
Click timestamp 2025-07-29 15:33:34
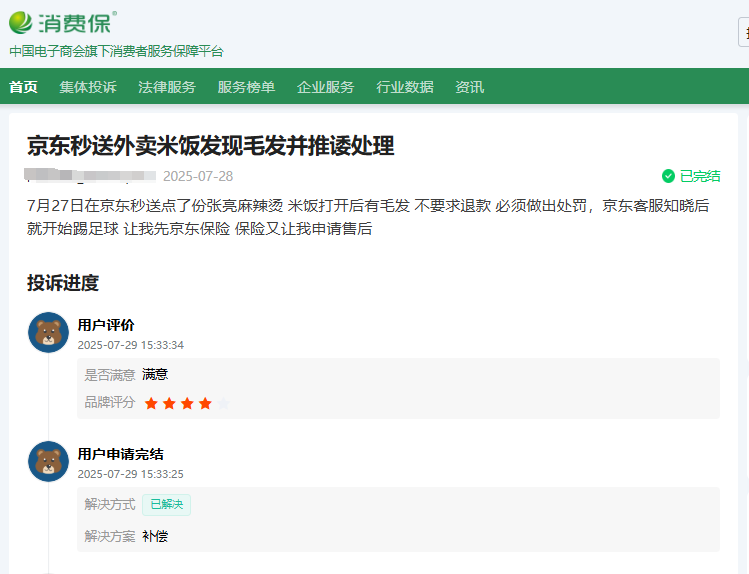tap(131, 345)
